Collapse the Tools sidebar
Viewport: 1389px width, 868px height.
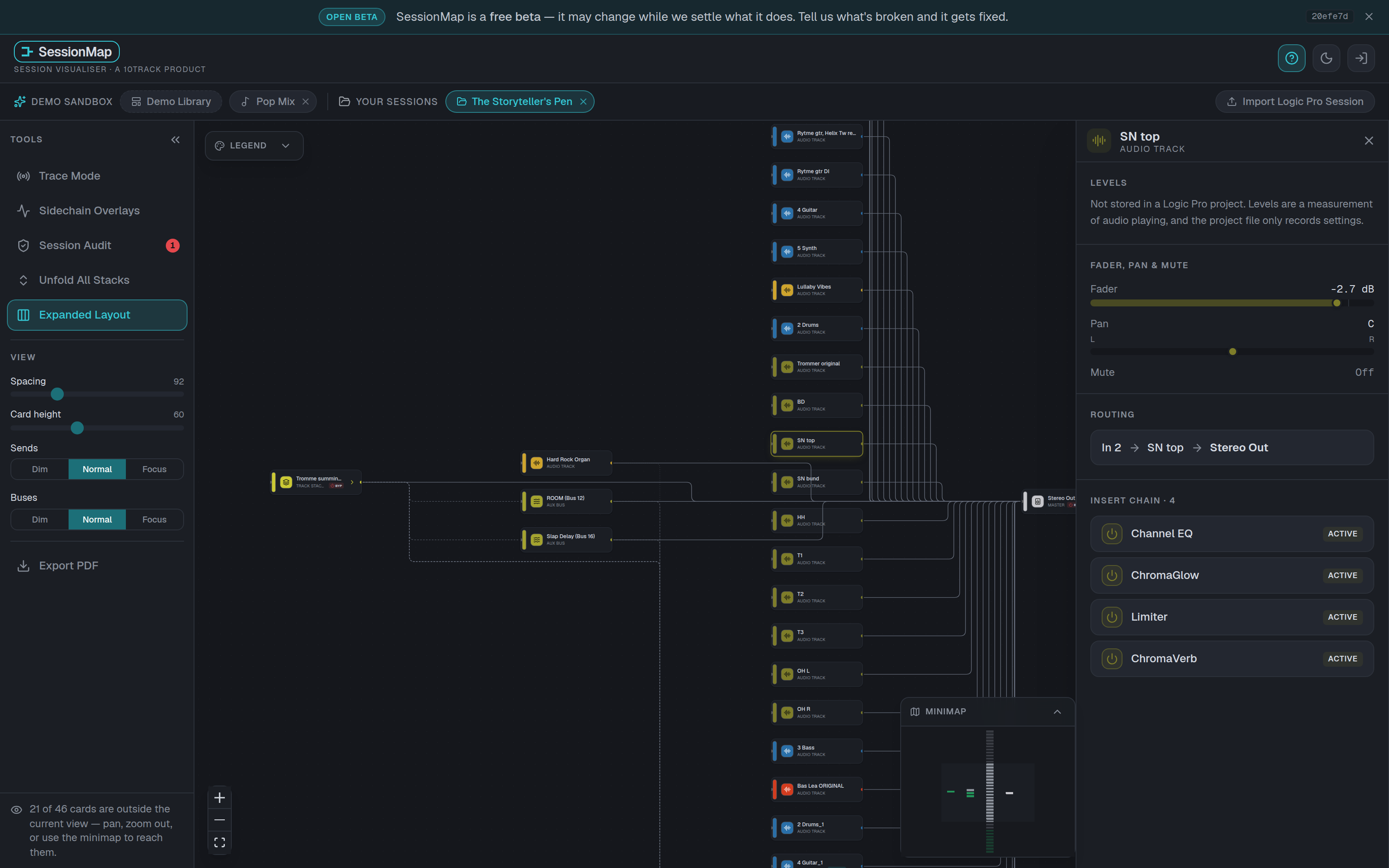[176, 139]
